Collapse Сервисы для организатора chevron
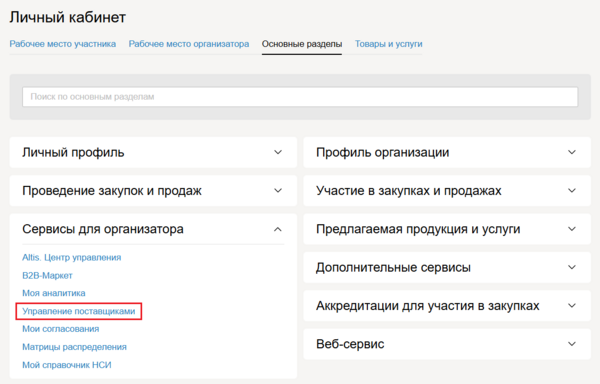Screen dimensions: 600x384 tap(278, 229)
